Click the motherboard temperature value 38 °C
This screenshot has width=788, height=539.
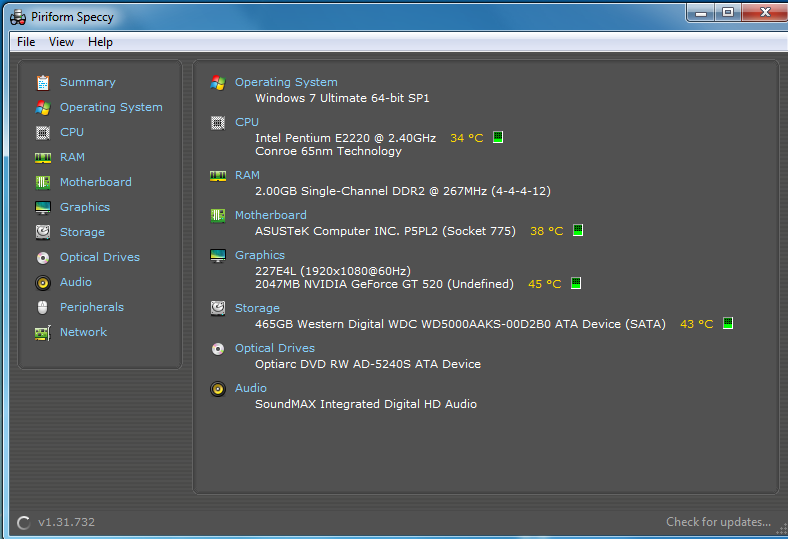546,231
